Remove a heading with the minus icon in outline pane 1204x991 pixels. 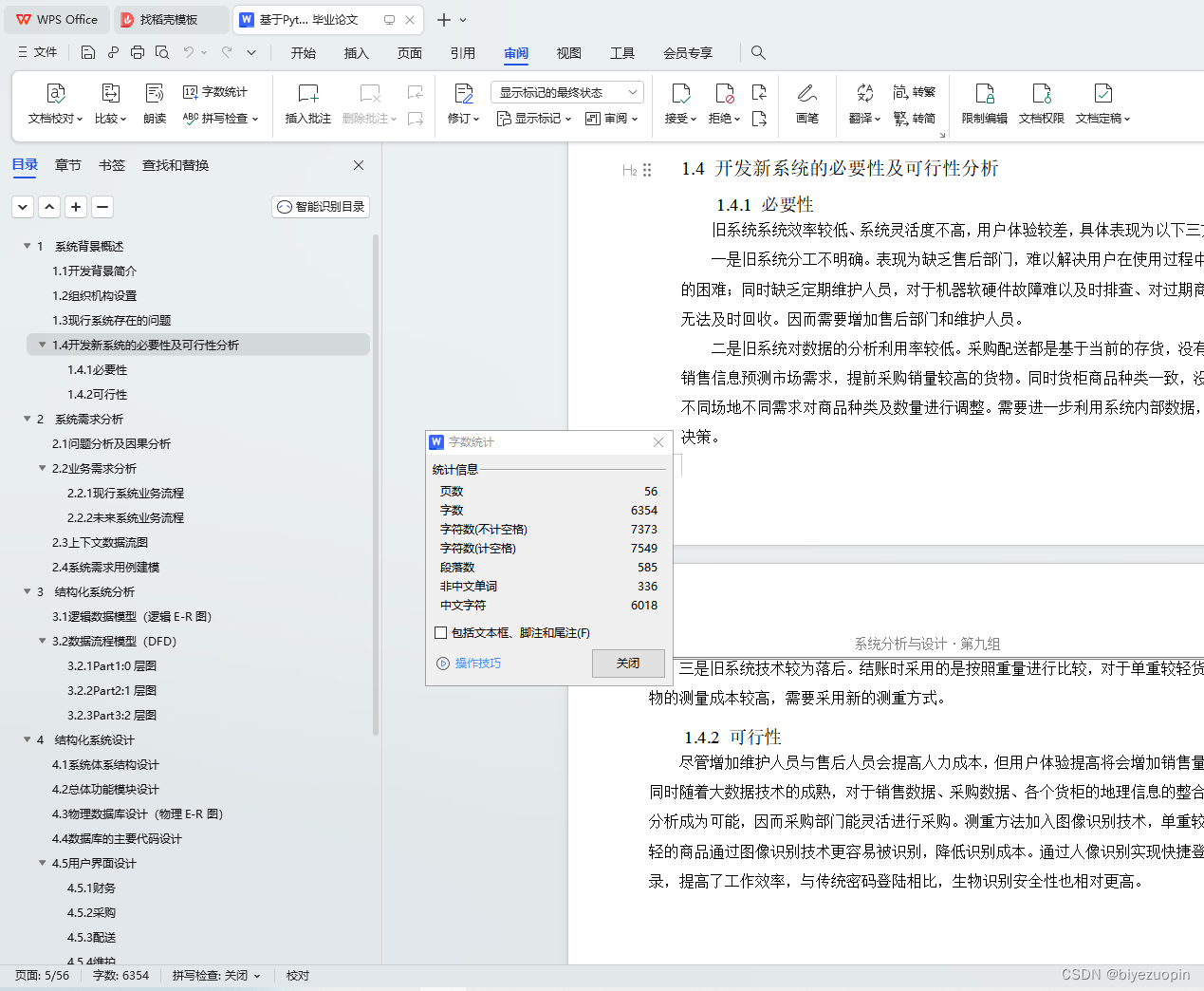coord(103,206)
